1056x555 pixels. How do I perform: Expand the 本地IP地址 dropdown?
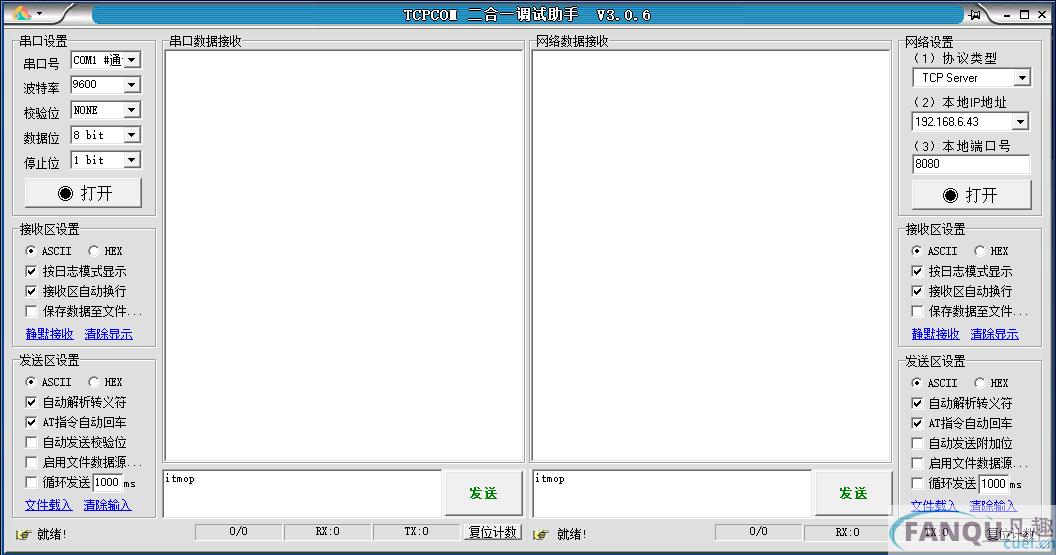point(1020,122)
